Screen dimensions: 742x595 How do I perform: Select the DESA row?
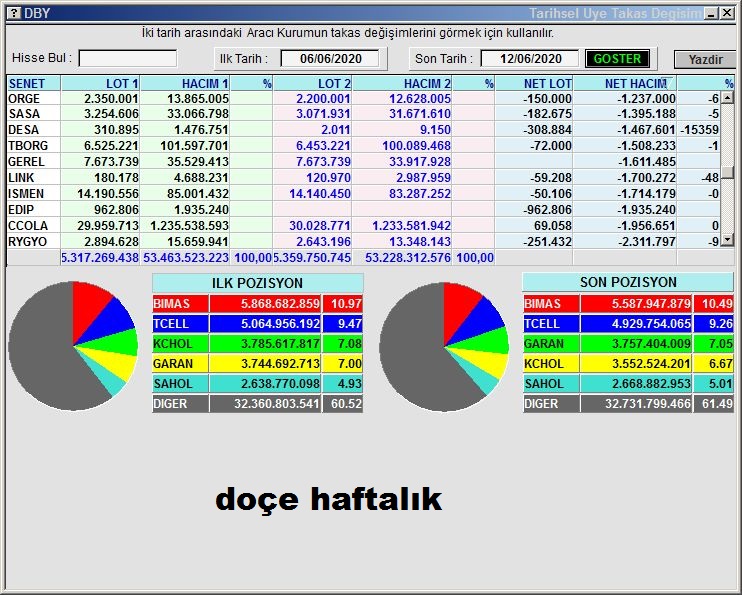(x=364, y=130)
